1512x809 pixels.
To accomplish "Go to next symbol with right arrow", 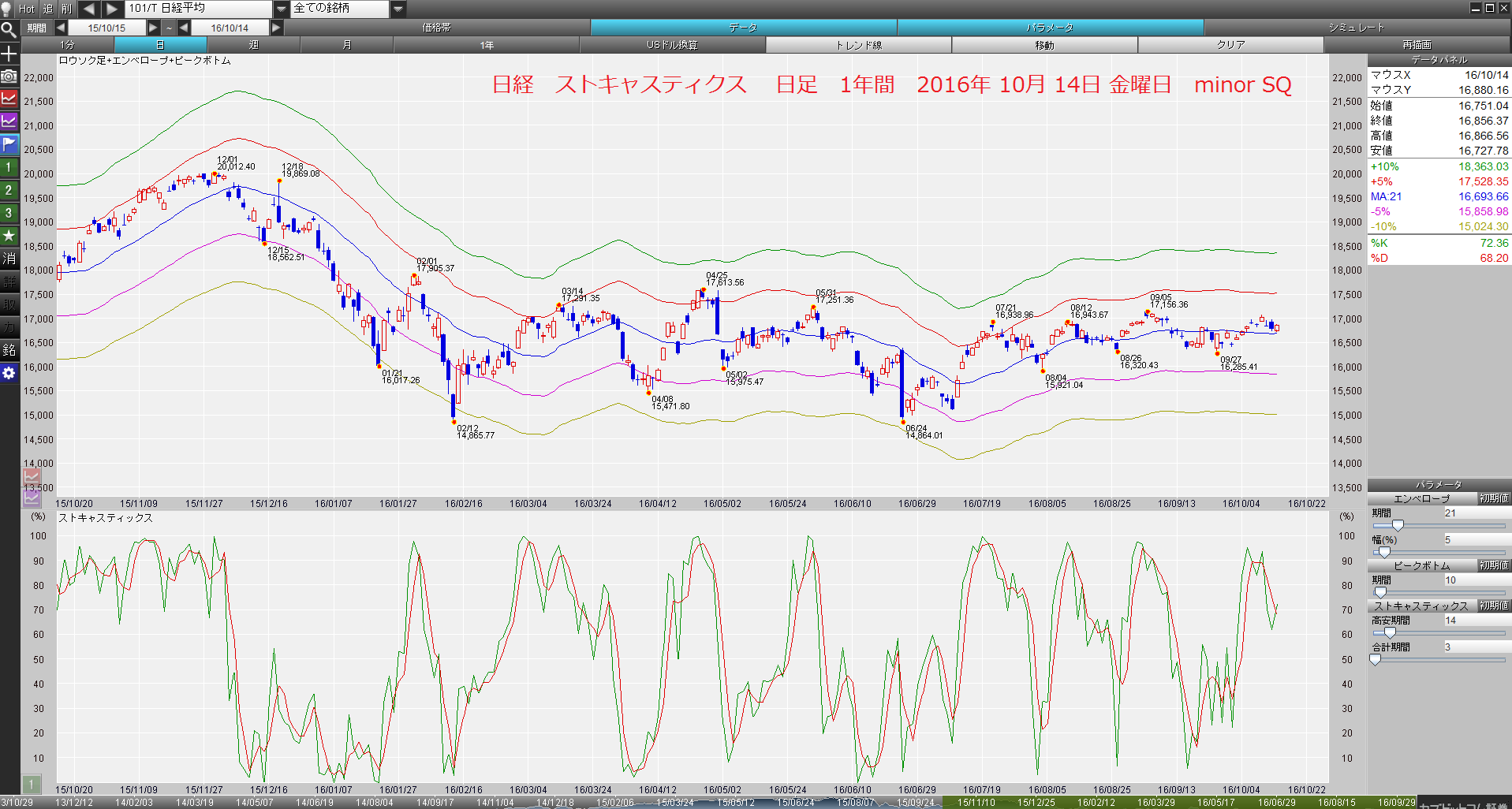I will tap(112, 9).
